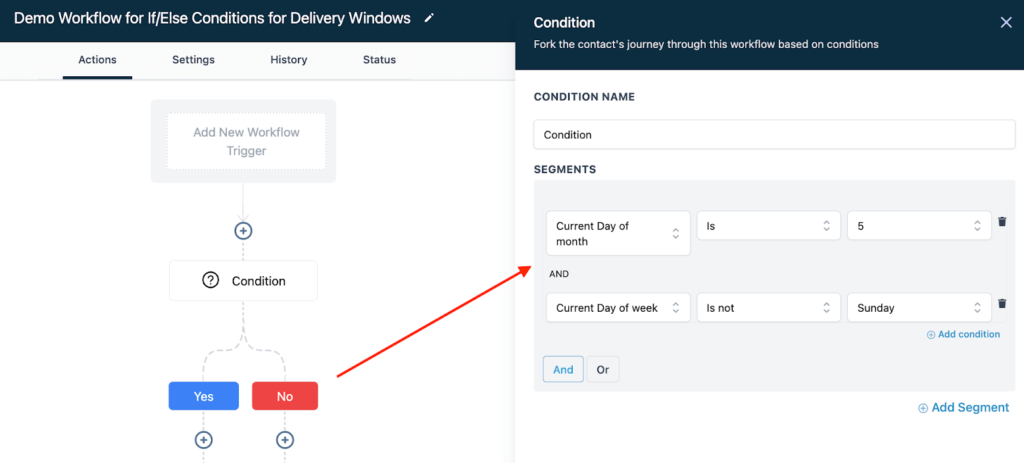This screenshot has height=463, width=1024.
Task: Click the Add Segment link
Action: [964, 407]
